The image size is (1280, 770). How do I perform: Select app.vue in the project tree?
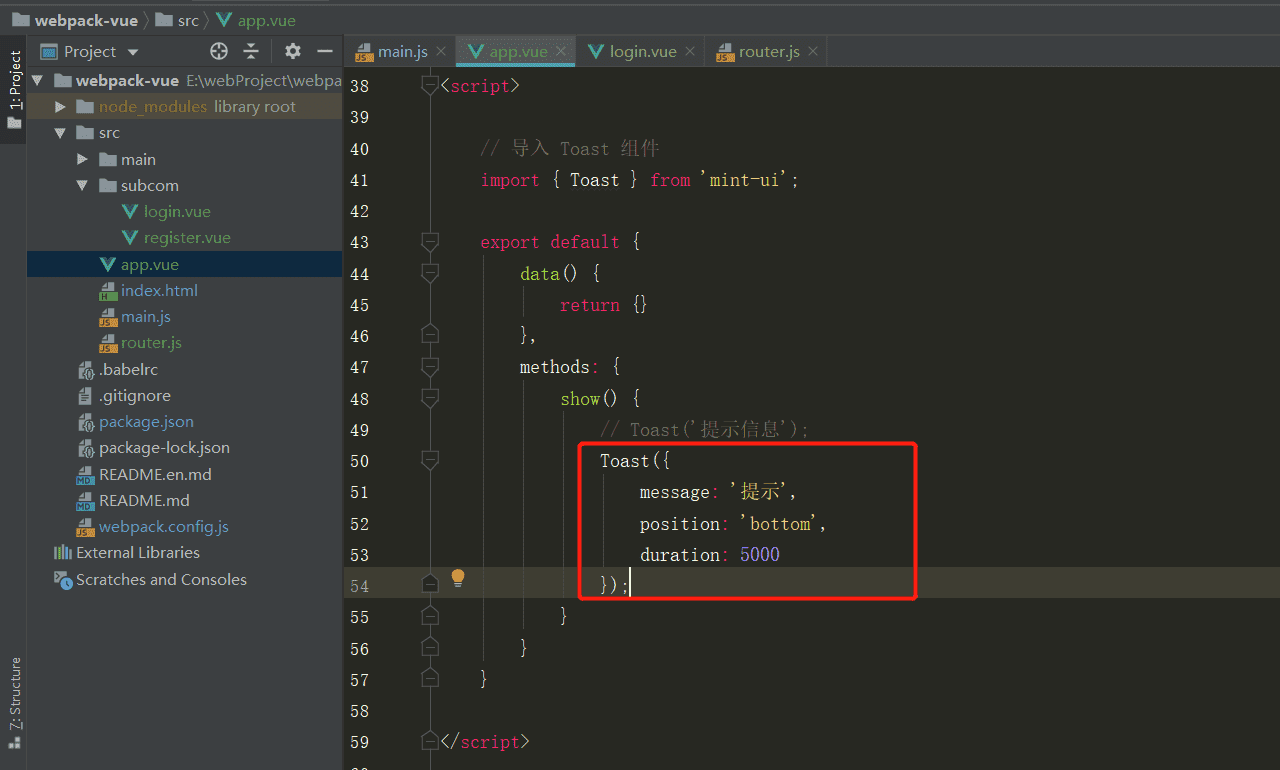pyautogui.click(x=150, y=265)
